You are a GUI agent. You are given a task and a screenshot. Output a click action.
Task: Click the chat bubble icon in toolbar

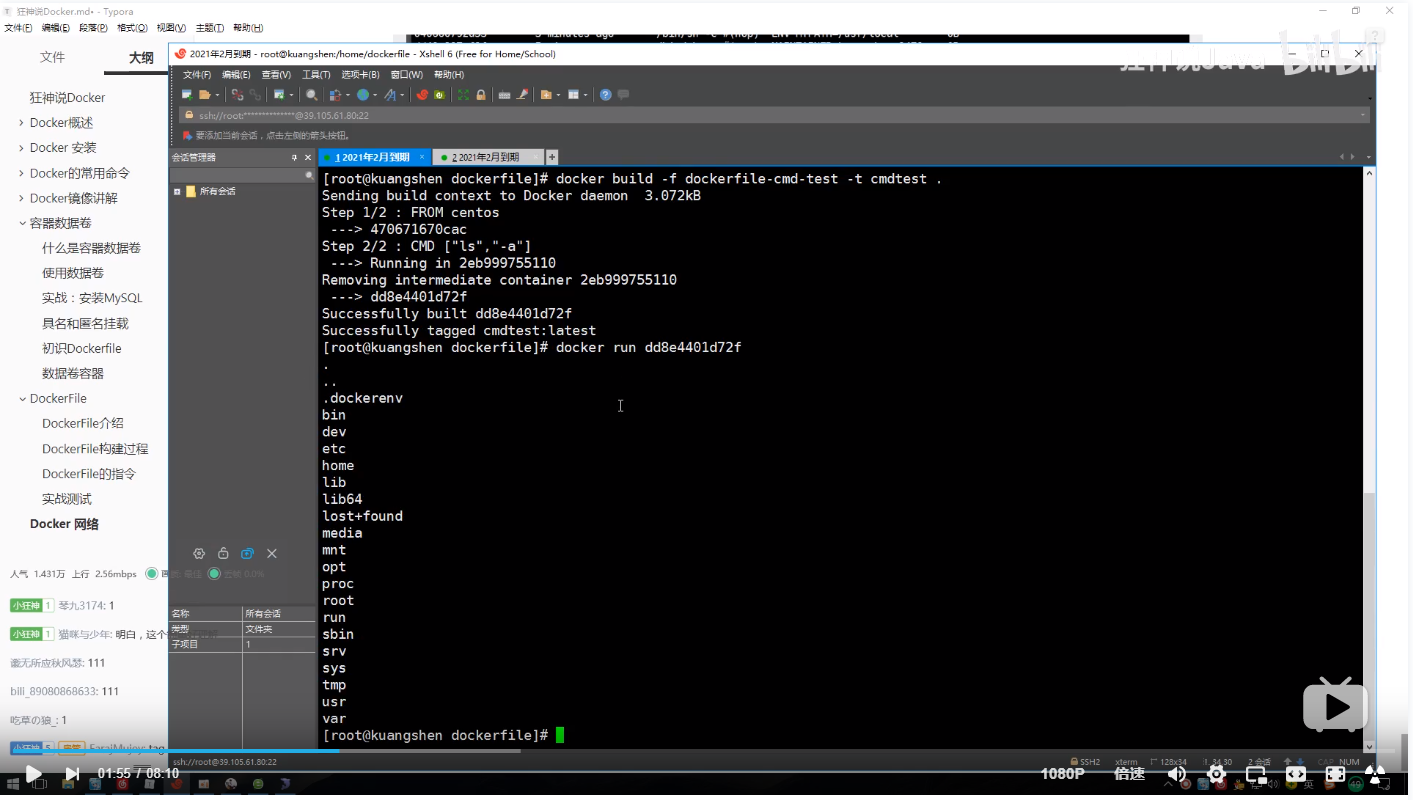pos(623,95)
